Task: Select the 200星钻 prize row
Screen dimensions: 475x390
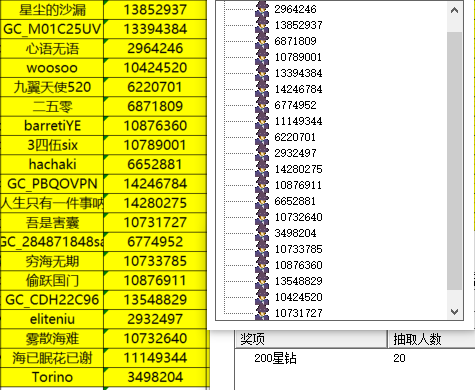Action: (355, 358)
